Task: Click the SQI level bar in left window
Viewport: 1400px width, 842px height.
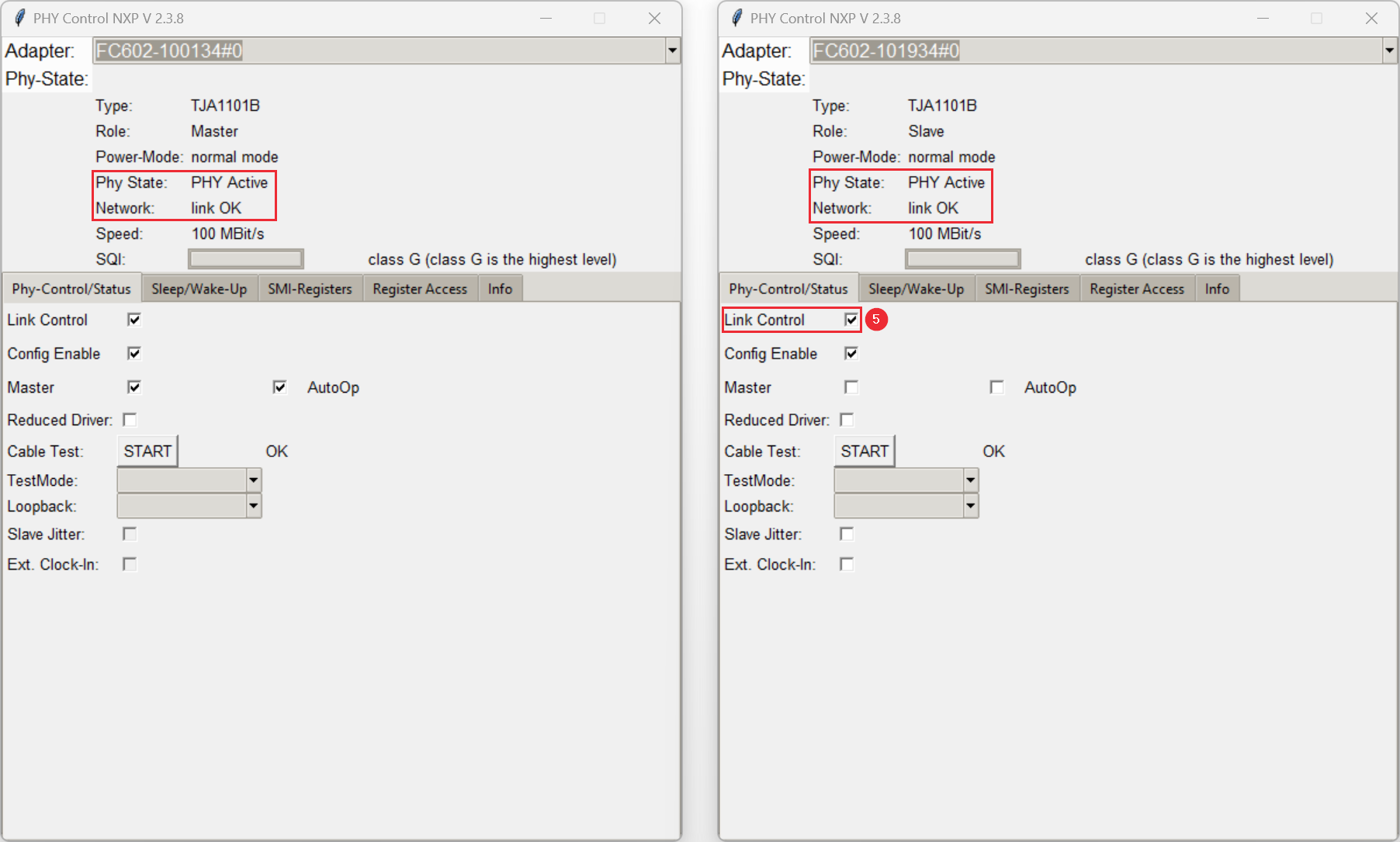Action: pyautogui.click(x=245, y=258)
